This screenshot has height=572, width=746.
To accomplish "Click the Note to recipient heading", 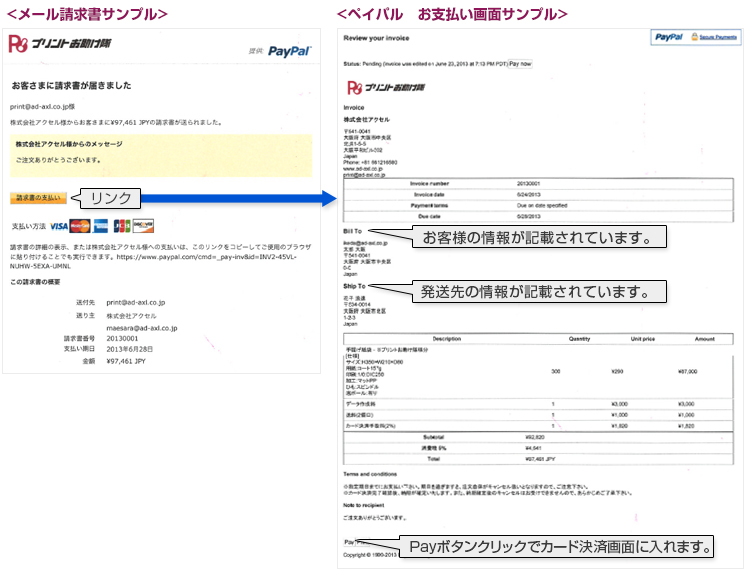I will pyautogui.click(x=363, y=505).
